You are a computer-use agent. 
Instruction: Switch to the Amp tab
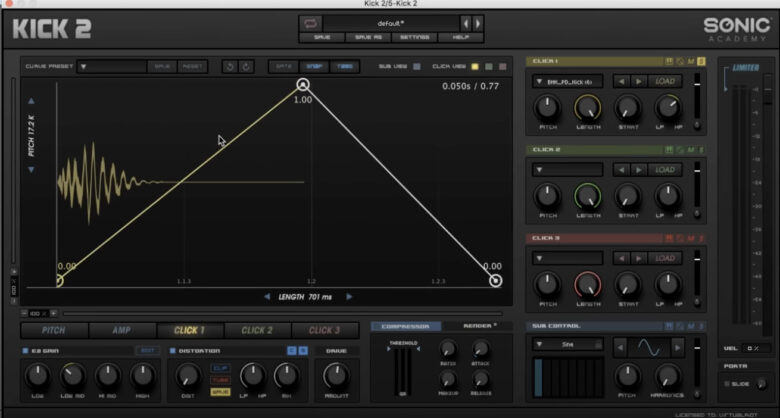pos(122,330)
